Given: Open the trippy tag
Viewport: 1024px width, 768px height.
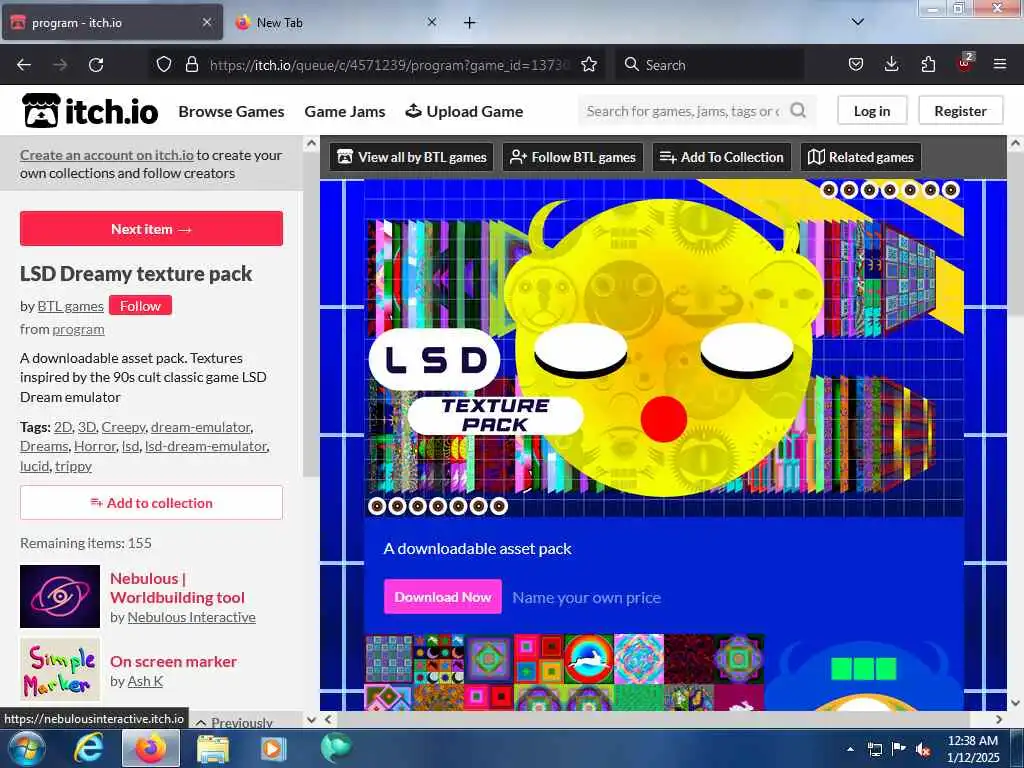Looking at the screenshot, I should (73, 466).
